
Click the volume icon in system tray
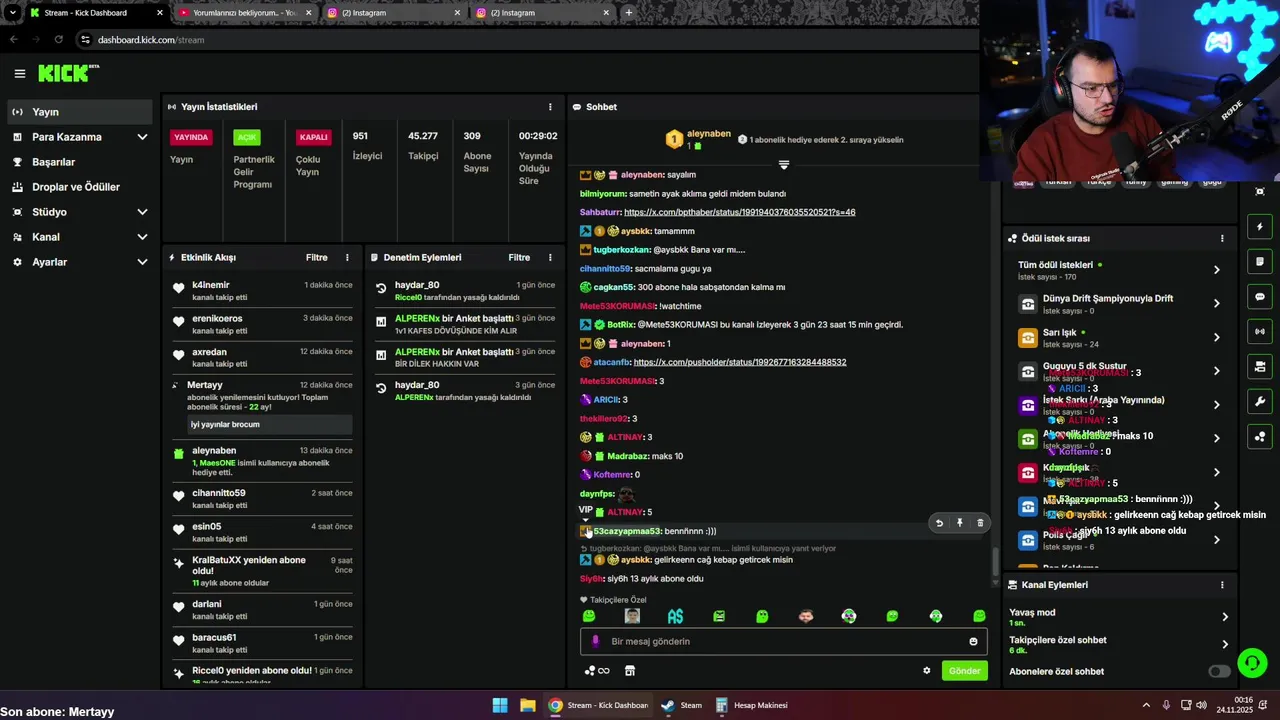coord(1200,705)
